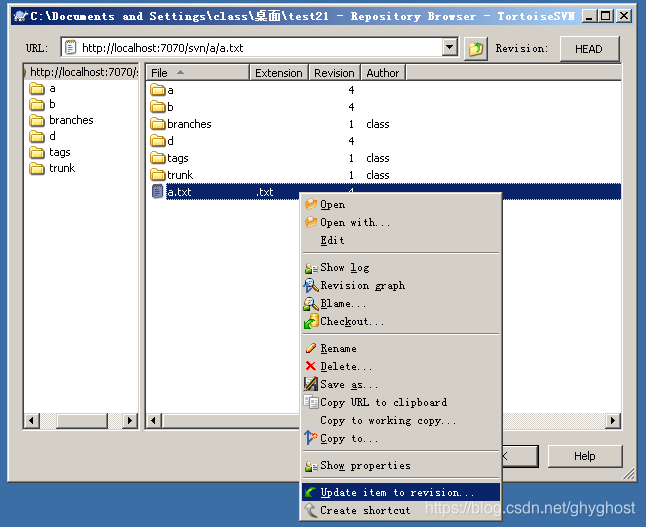Open the URL dropdown arrow
The height and width of the screenshot is (527, 646).
click(x=450, y=47)
